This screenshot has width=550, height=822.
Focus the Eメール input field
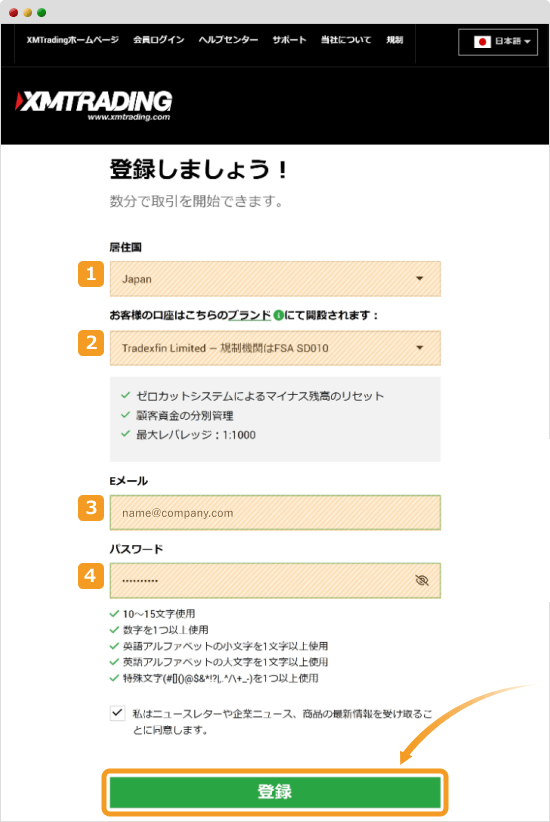275,513
